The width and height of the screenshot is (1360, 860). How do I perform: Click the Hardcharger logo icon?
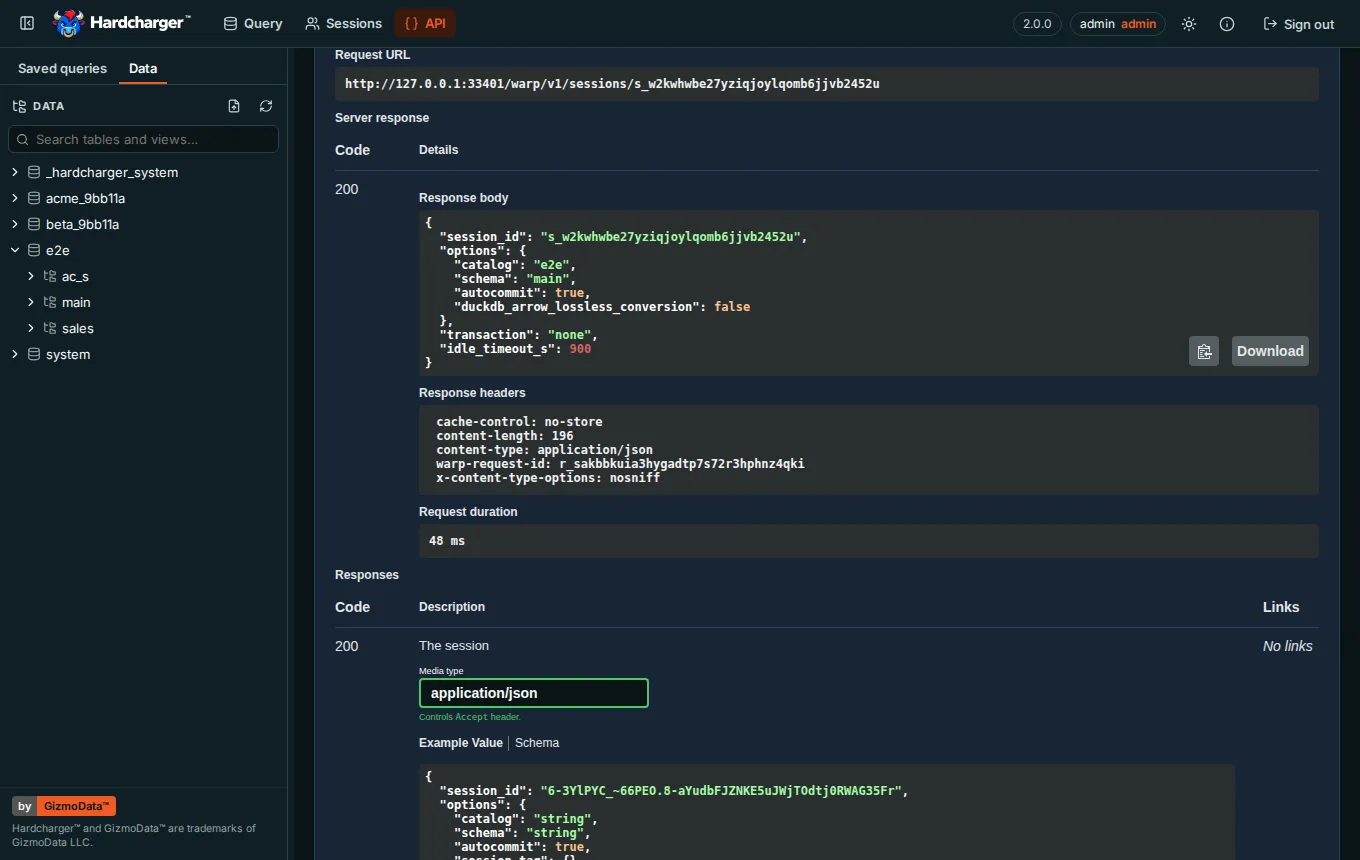[68, 23]
